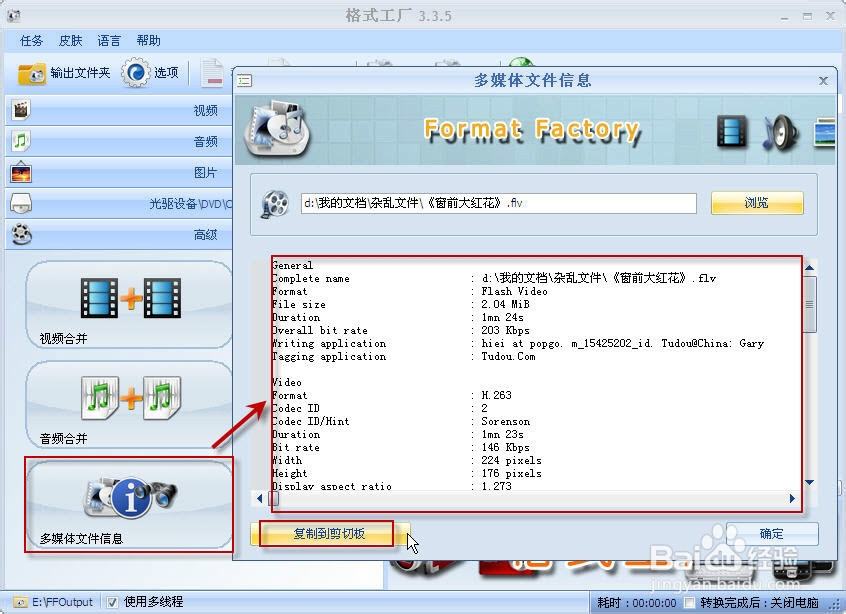
Task: Minimize the 格式工厂 main window
Action: (x=784, y=17)
